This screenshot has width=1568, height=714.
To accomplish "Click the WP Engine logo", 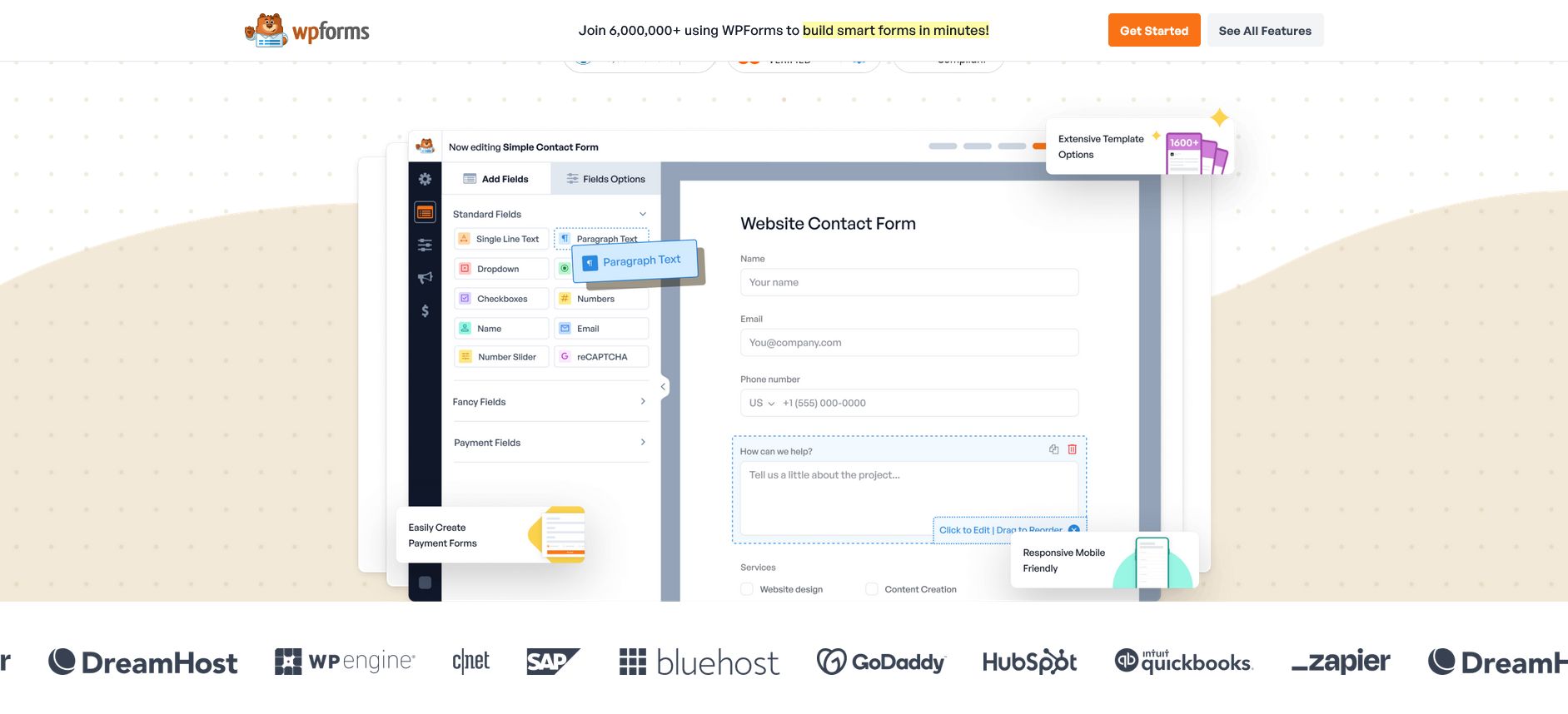I will (x=345, y=662).
